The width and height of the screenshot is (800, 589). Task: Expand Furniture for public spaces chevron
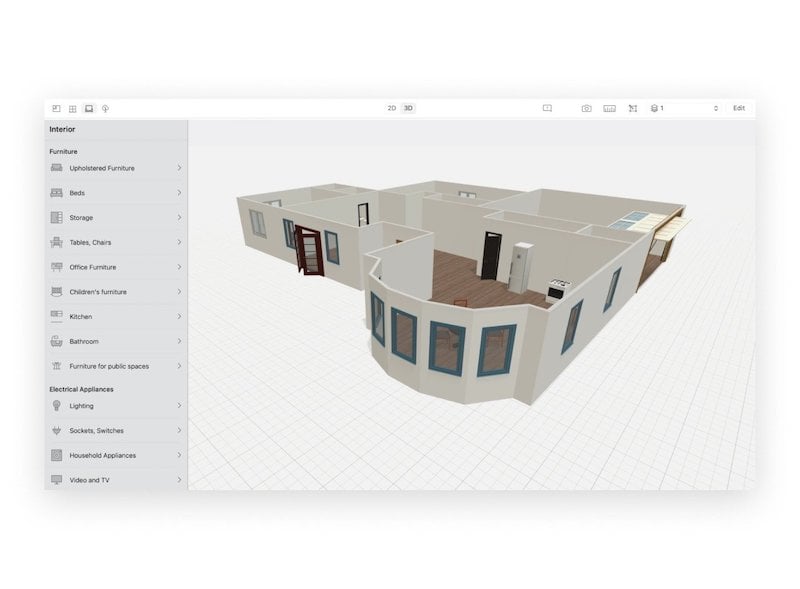coord(179,366)
